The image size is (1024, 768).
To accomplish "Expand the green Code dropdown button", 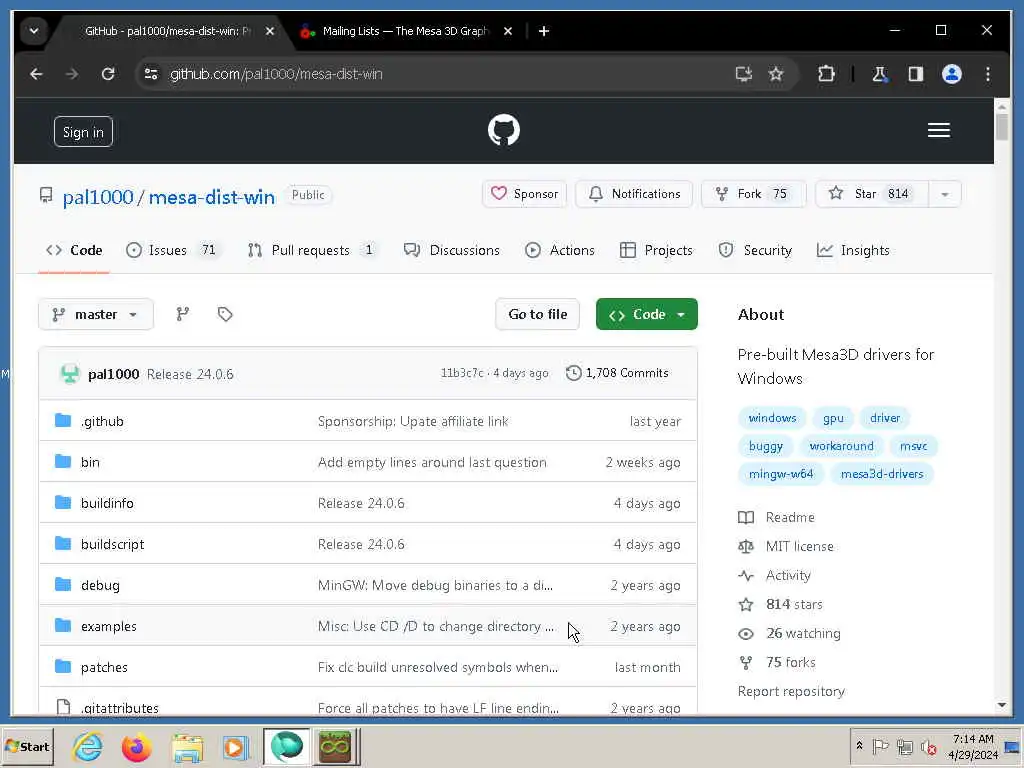I will point(647,314).
